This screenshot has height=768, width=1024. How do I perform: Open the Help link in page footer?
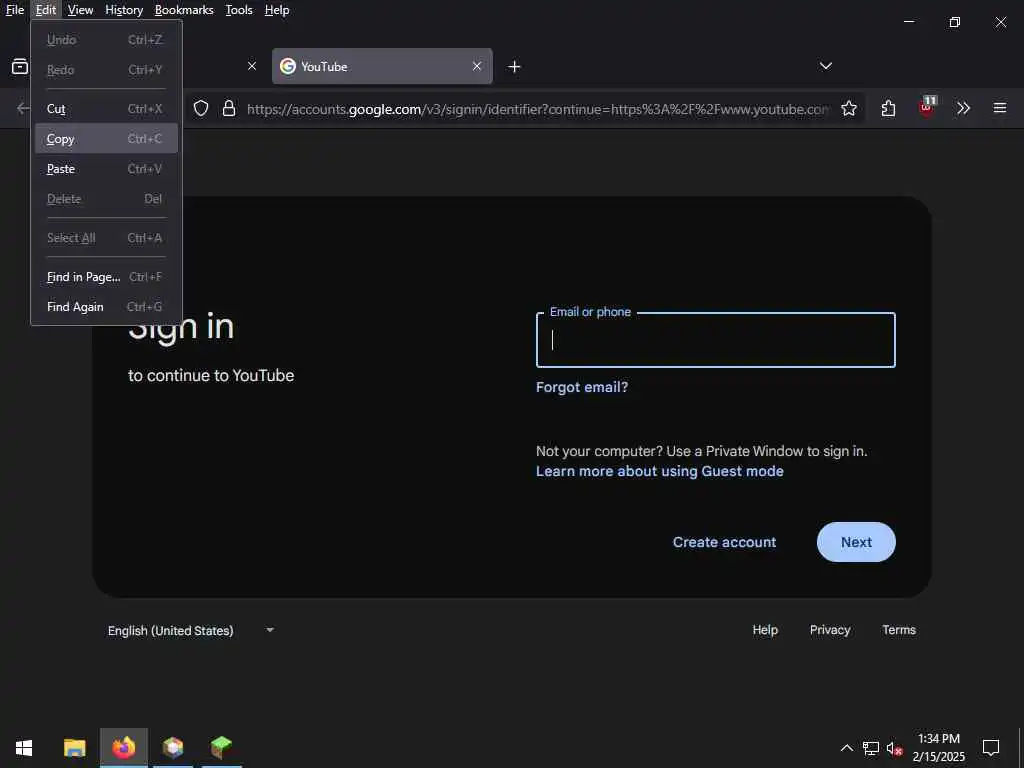[765, 630]
